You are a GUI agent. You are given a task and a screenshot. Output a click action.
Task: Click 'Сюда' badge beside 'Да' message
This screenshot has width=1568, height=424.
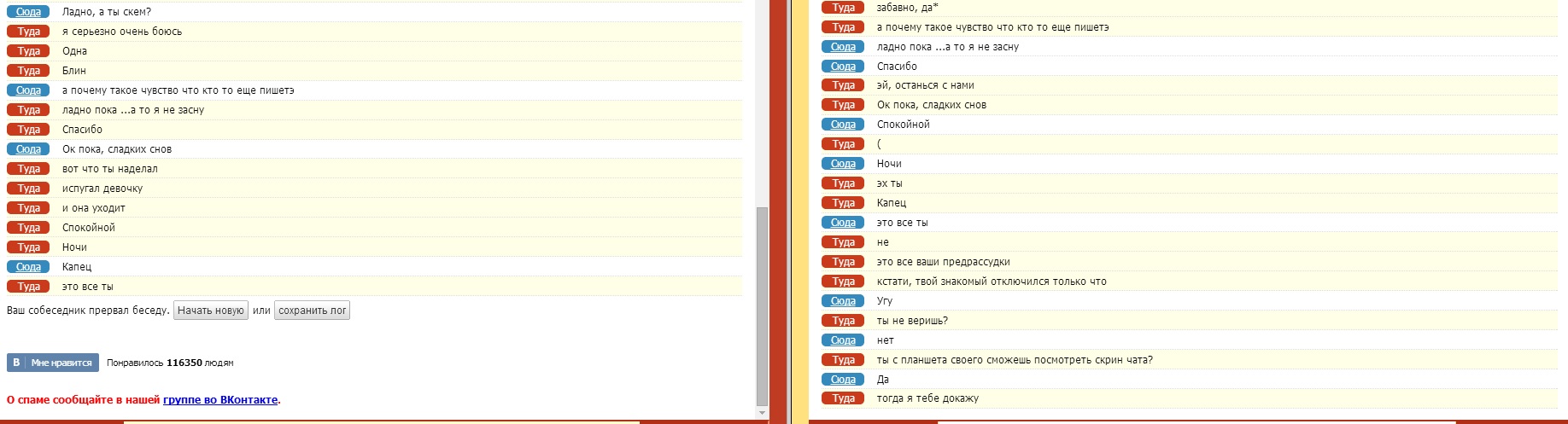[843, 380]
